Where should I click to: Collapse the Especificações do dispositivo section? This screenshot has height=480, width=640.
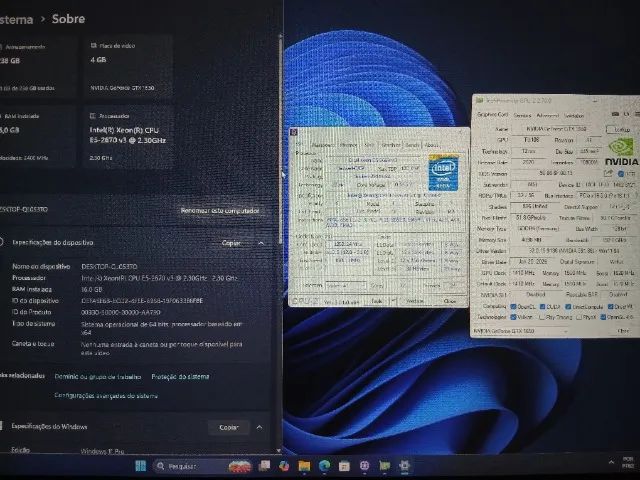(261, 243)
